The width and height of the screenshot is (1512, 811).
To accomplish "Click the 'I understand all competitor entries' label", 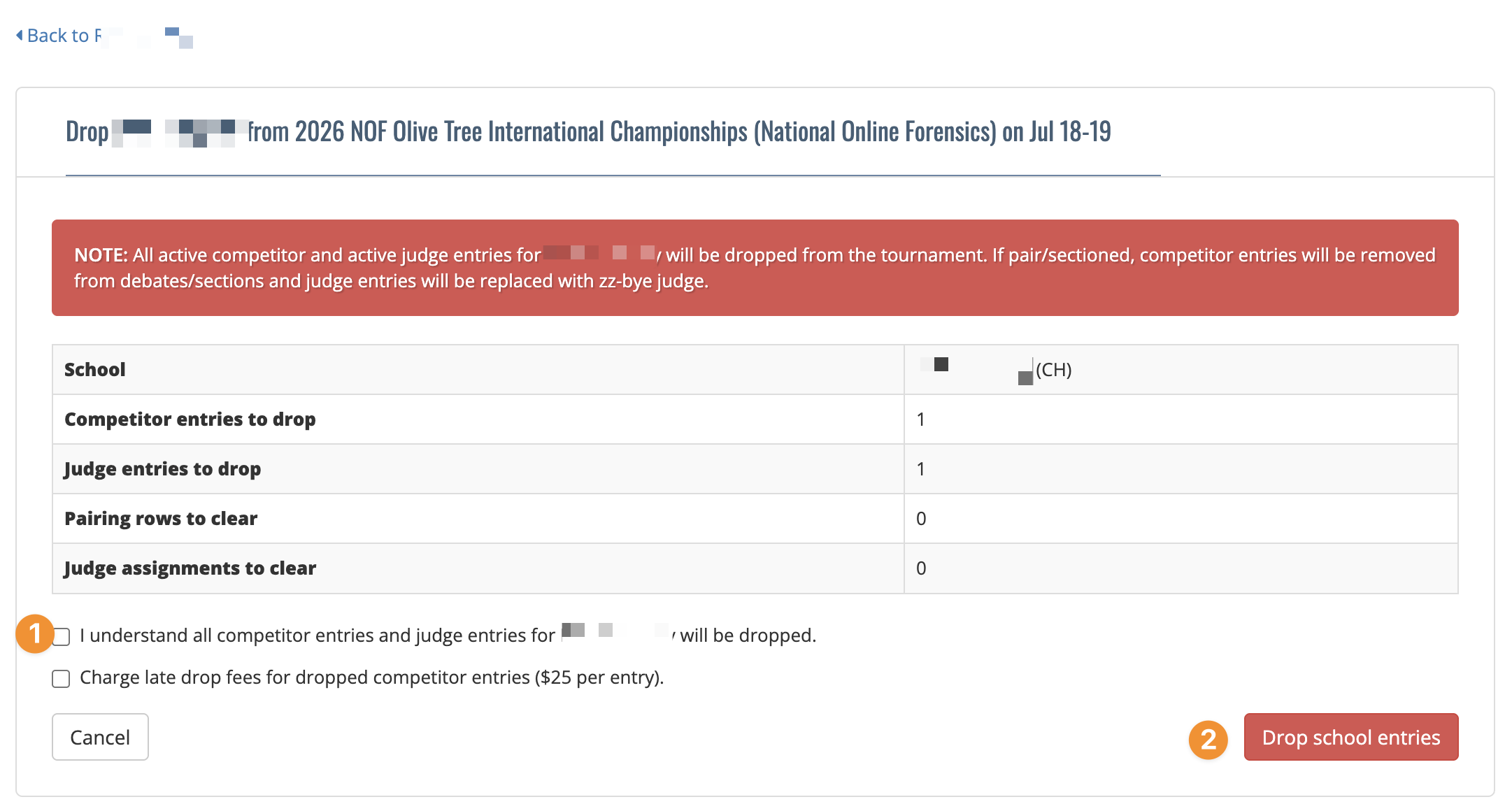I will coord(448,635).
